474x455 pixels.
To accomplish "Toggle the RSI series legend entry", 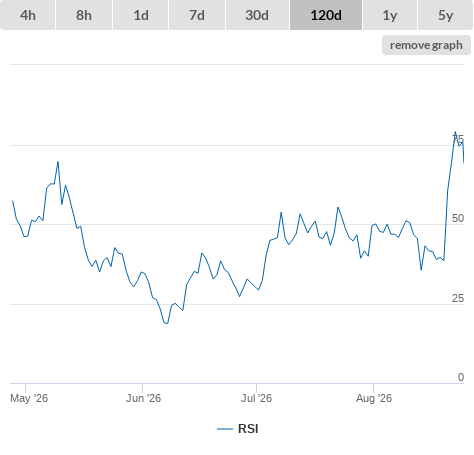I will 238,429.
